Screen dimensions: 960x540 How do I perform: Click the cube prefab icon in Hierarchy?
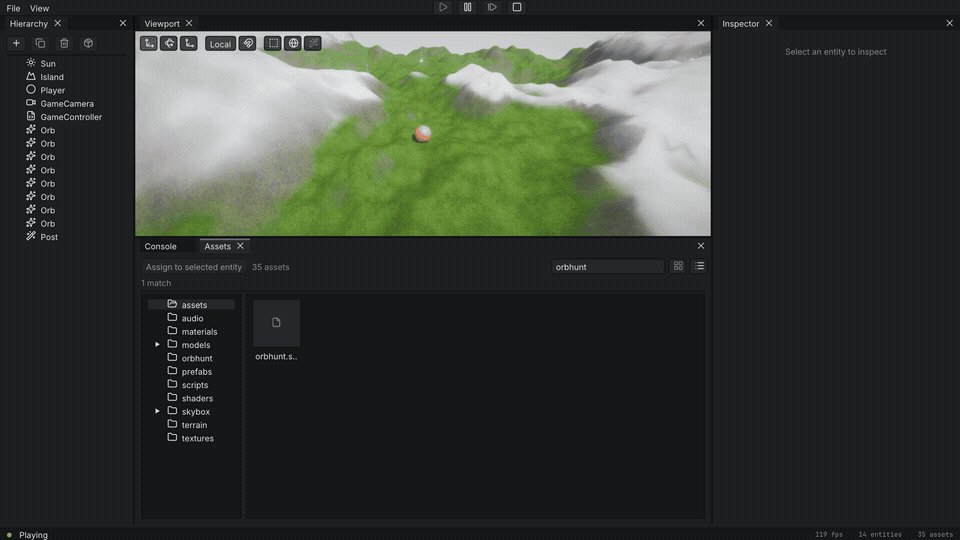click(88, 43)
